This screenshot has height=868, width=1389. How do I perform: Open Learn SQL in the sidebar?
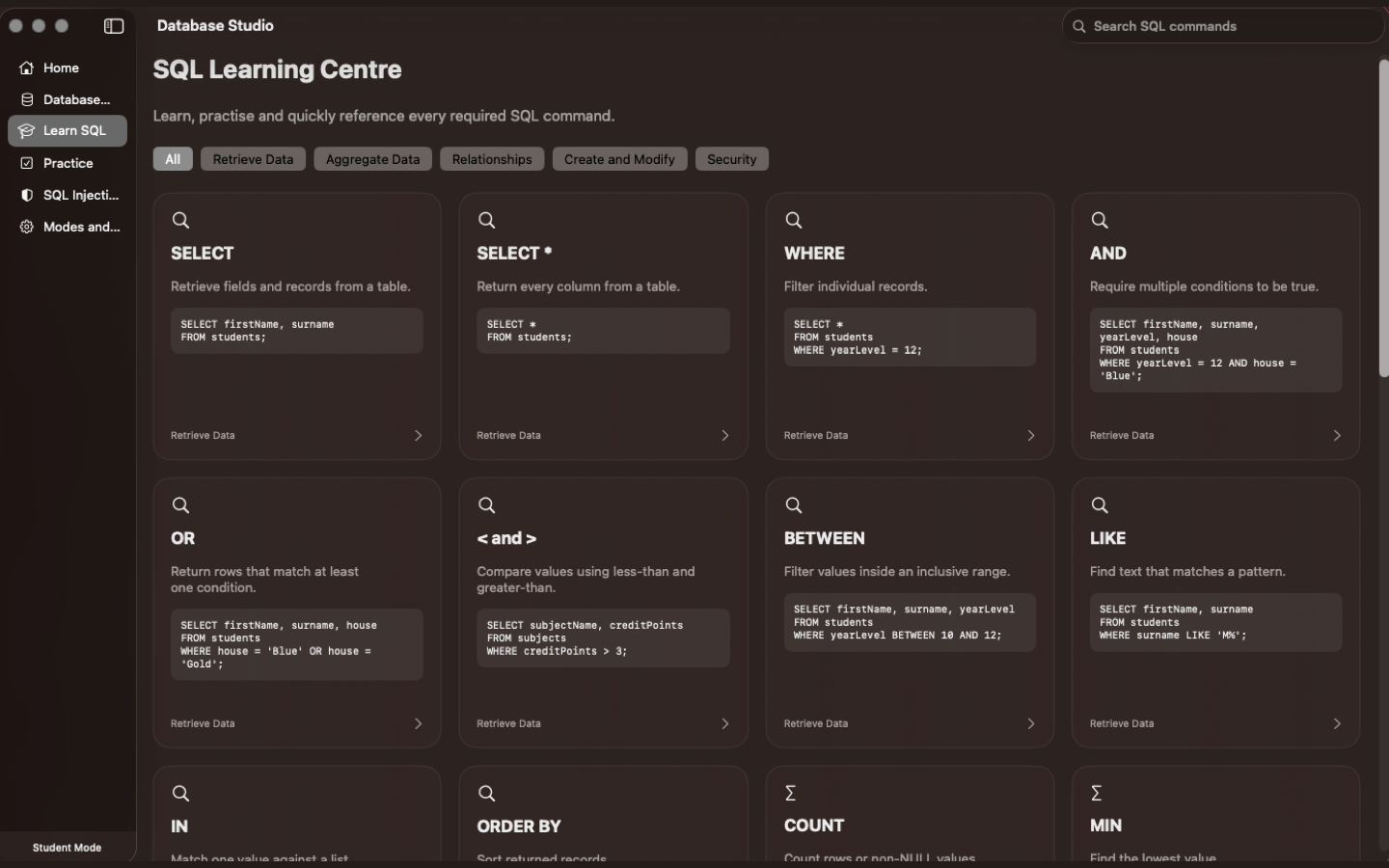[68, 131]
